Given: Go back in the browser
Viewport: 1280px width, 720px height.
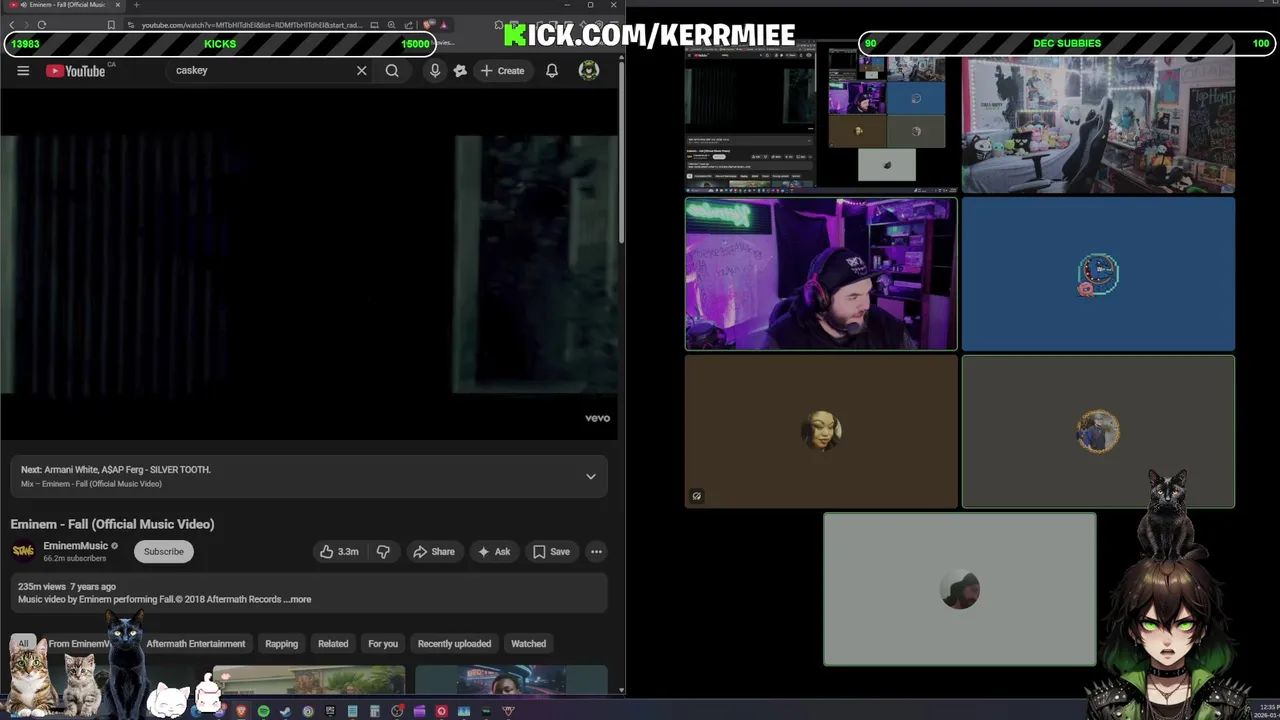Looking at the screenshot, I should point(12,24).
